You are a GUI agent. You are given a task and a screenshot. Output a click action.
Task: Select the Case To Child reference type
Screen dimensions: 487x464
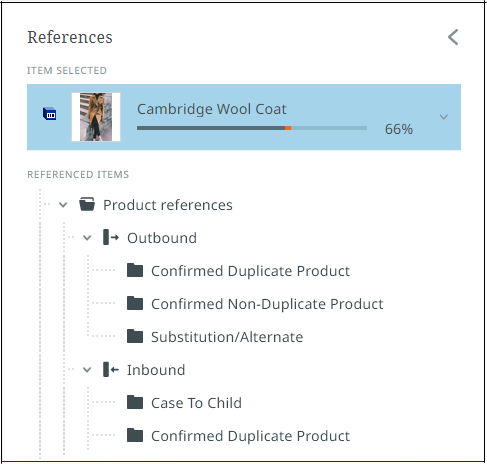[196, 403]
